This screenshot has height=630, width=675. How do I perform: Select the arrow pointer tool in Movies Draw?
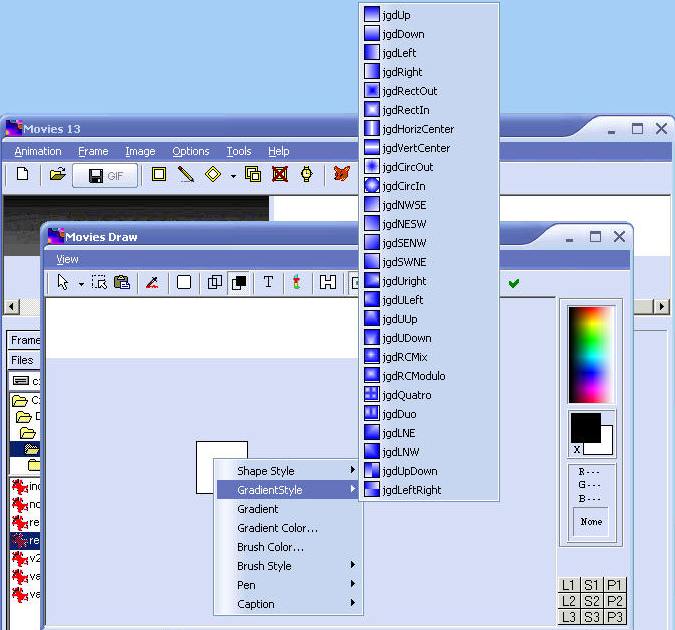click(x=63, y=283)
